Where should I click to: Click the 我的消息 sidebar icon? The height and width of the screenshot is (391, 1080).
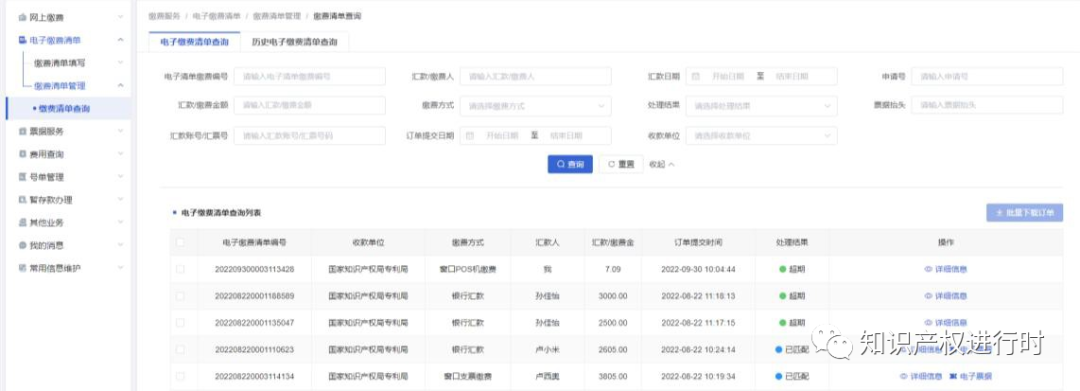tap(23, 245)
